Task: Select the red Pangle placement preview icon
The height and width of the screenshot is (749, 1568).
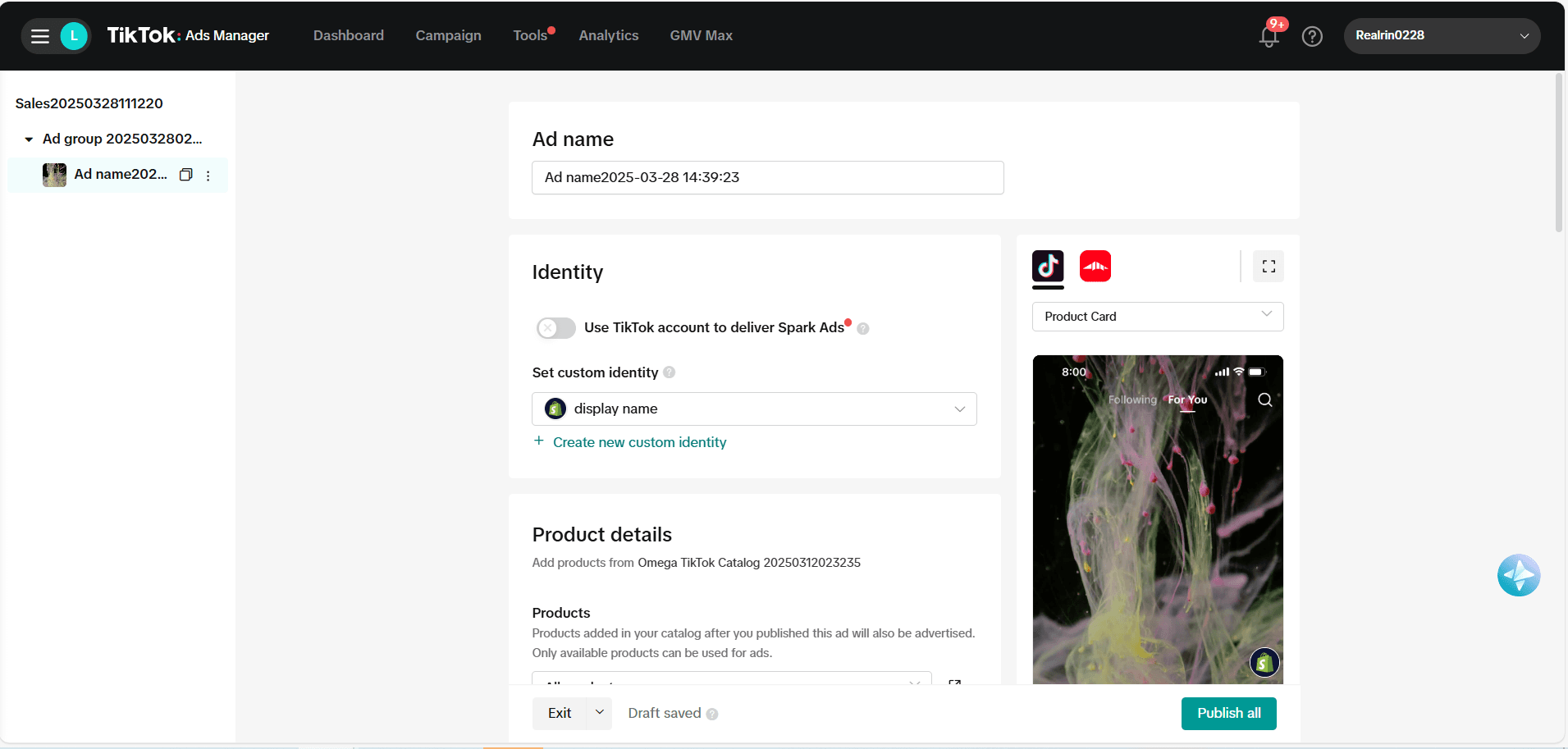Action: tap(1095, 267)
